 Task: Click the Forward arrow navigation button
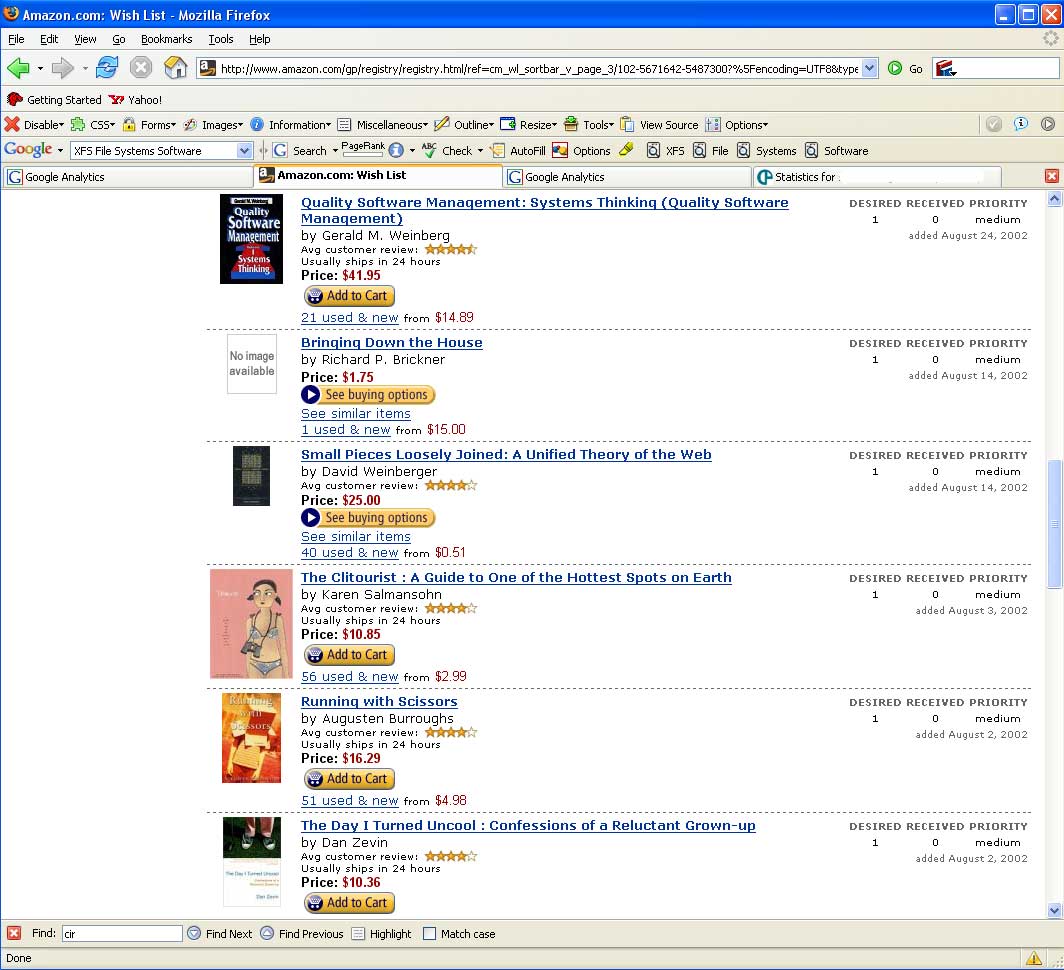[x=62, y=68]
